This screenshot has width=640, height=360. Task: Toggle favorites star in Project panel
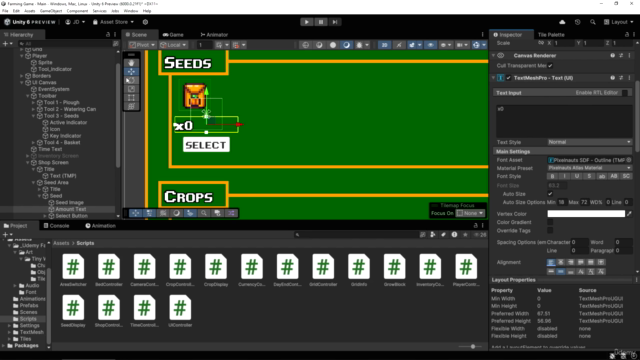(465, 235)
